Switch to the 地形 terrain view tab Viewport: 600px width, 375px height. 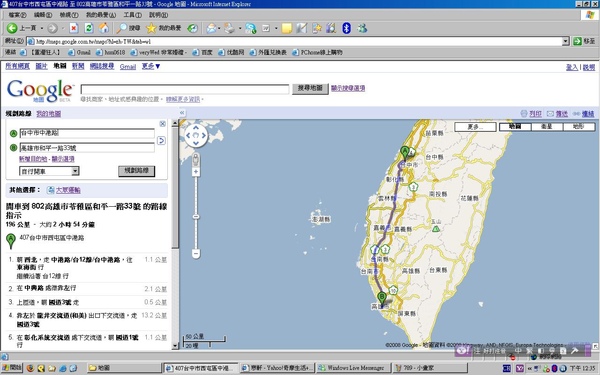coord(579,127)
